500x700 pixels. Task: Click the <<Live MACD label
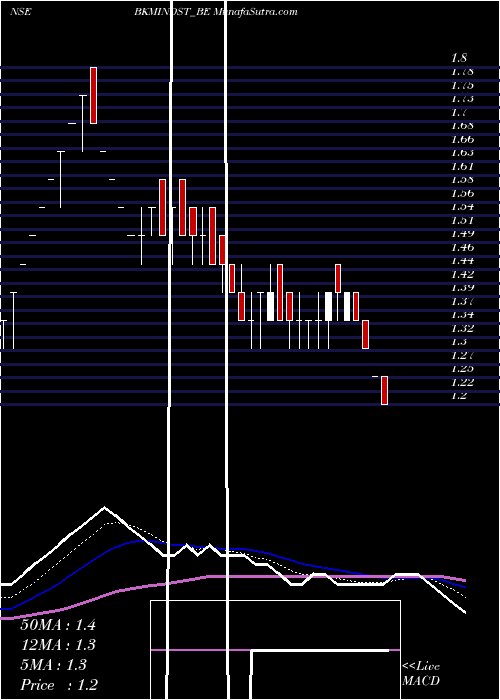tap(421, 674)
